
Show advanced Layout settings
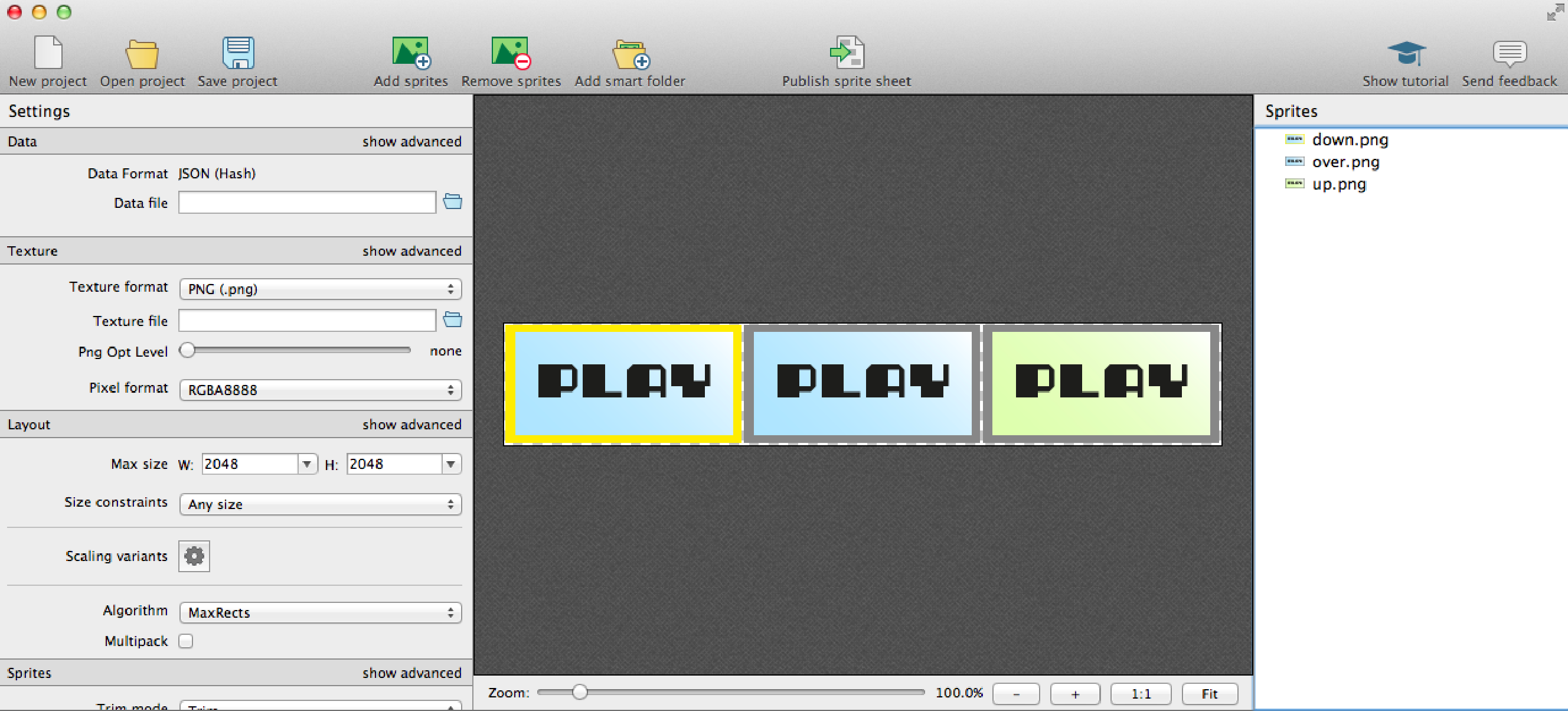(x=411, y=424)
